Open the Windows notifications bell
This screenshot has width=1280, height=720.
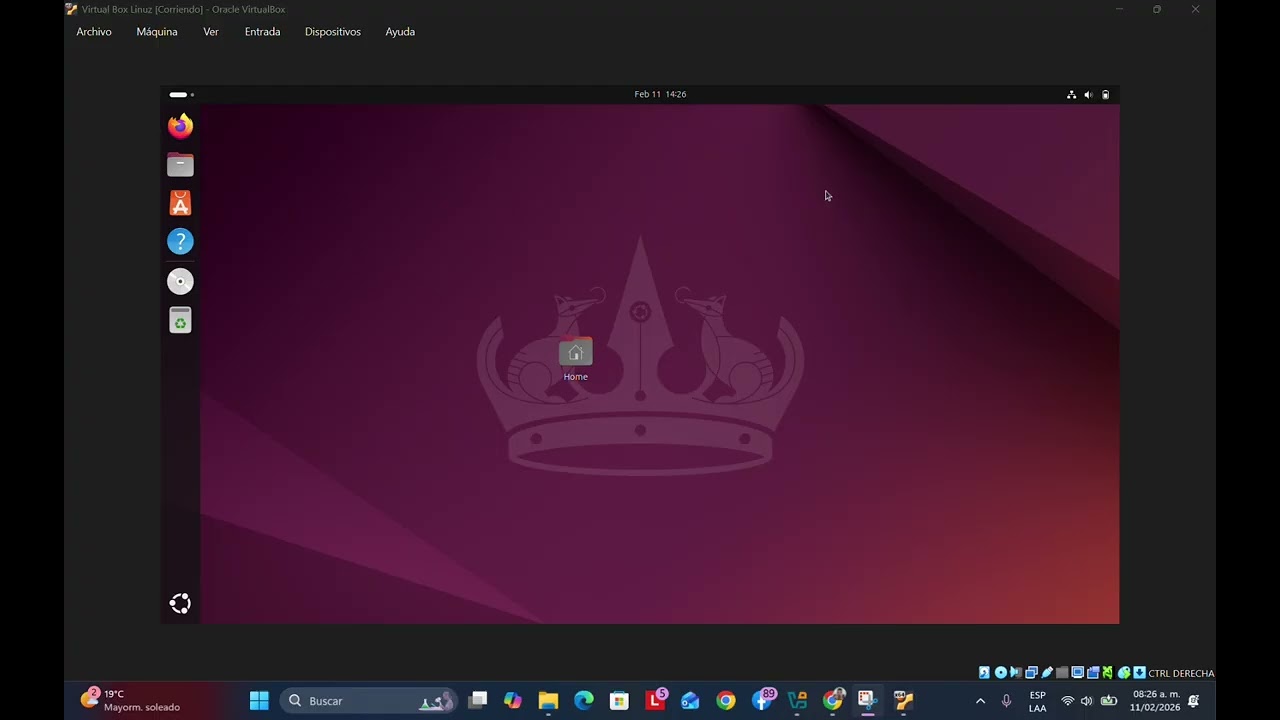pos(1193,701)
